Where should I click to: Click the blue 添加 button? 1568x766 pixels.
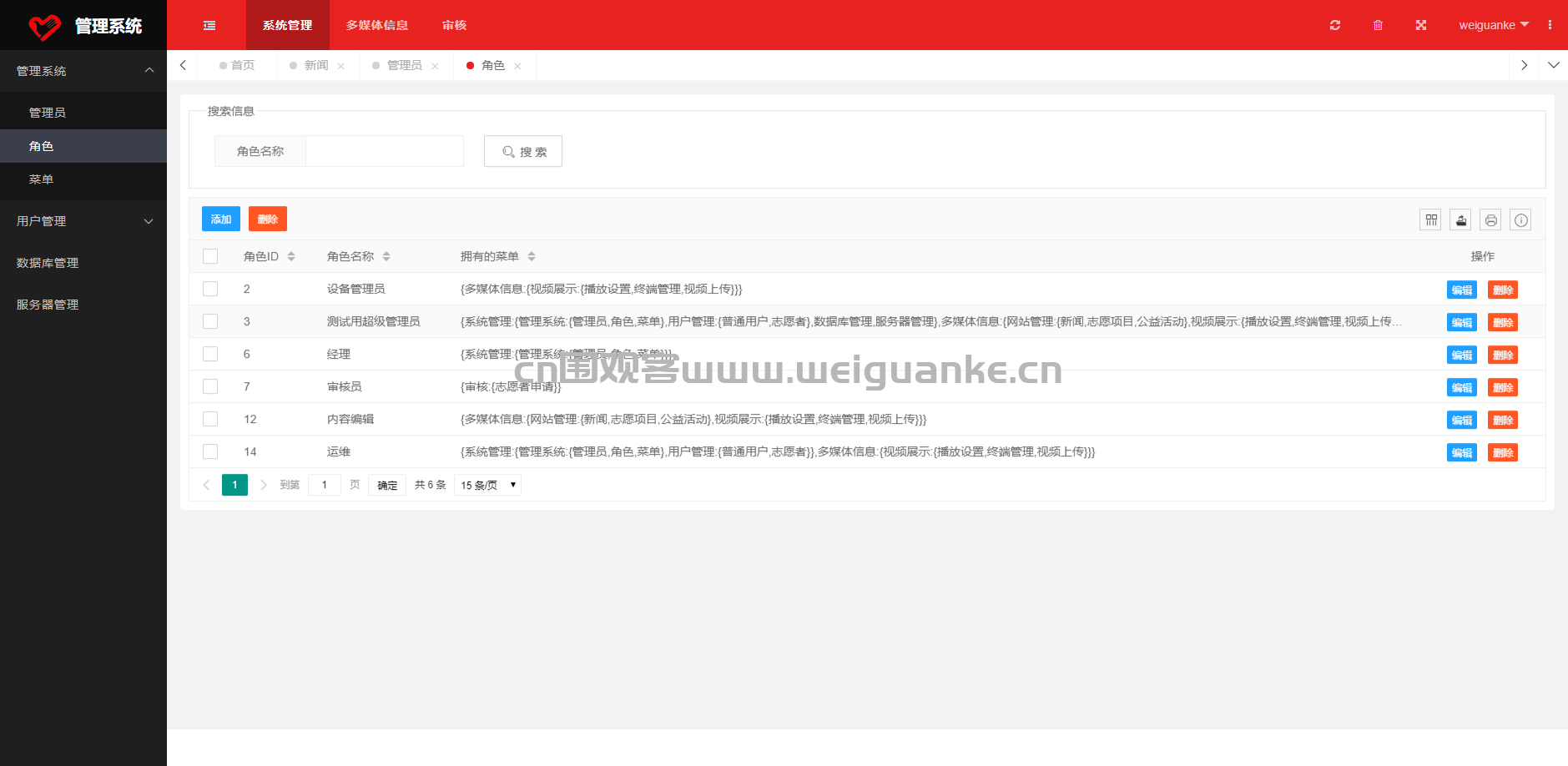click(221, 219)
